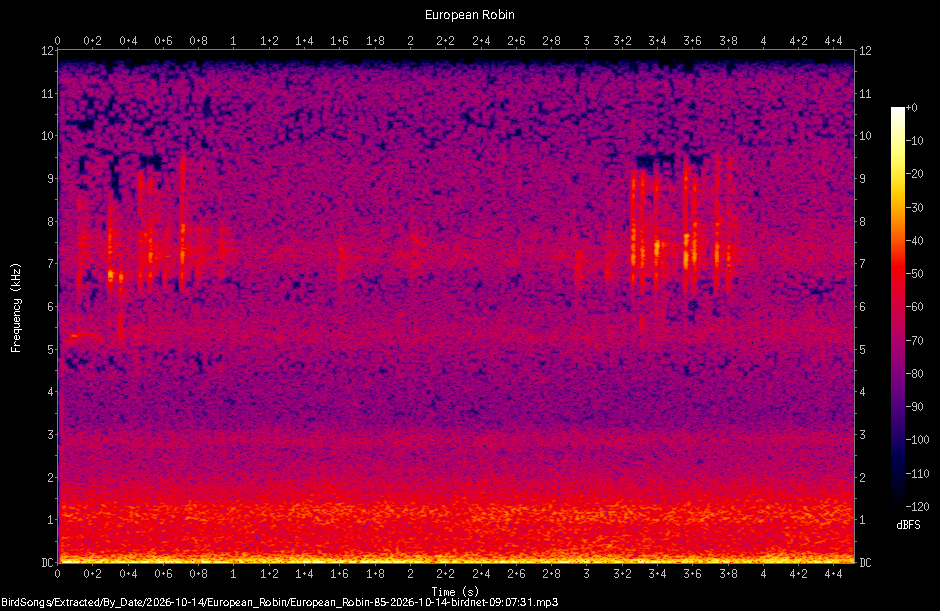Click the right axis 5 kHz label

(x=863, y=349)
